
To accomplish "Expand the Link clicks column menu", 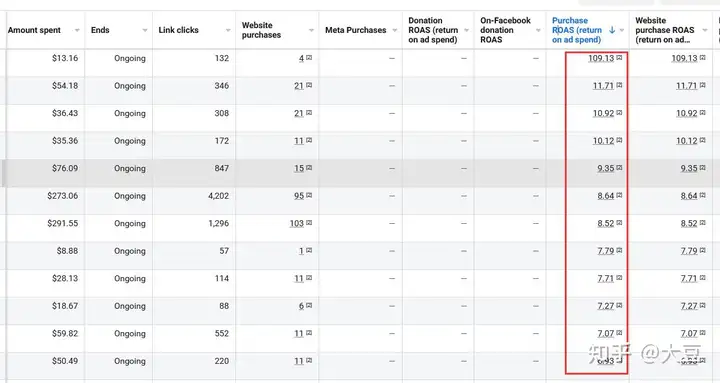I will click(x=228, y=30).
